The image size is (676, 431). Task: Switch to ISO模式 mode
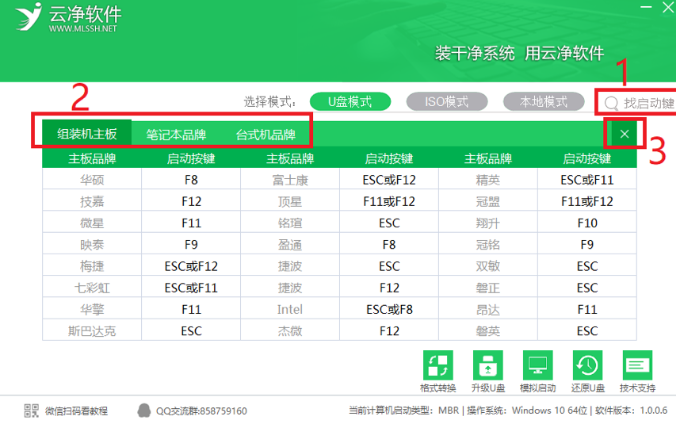tap(446, 102)
